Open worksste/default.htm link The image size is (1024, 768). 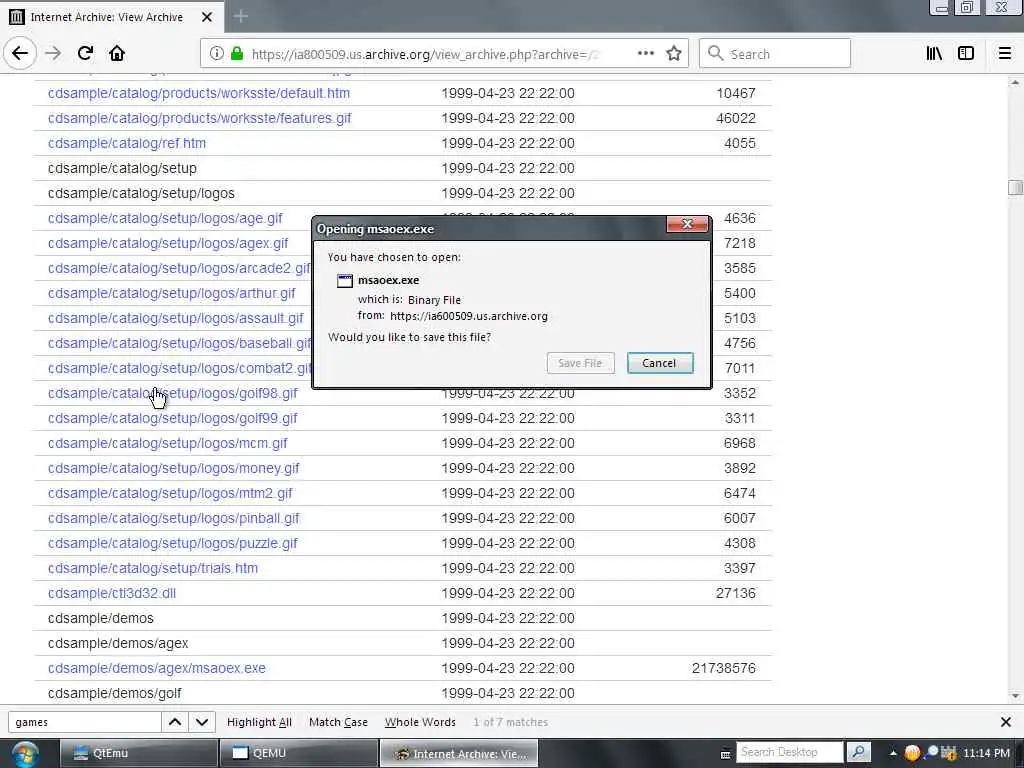(199, 93)
